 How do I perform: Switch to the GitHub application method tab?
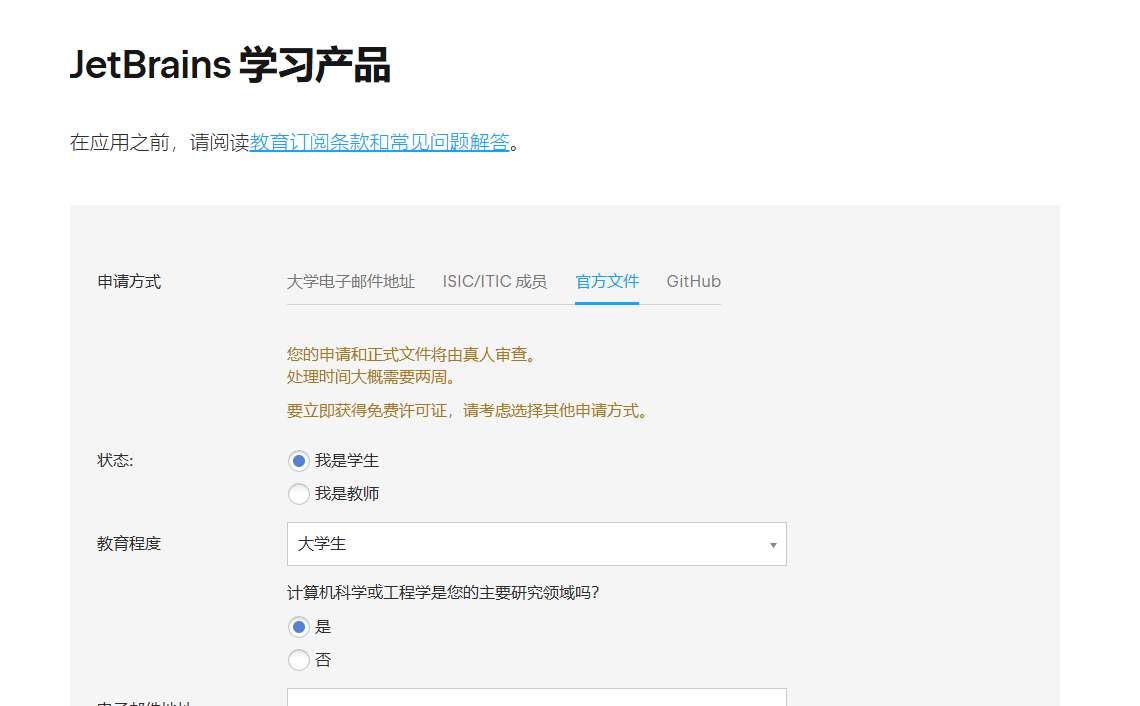point(693,281)
